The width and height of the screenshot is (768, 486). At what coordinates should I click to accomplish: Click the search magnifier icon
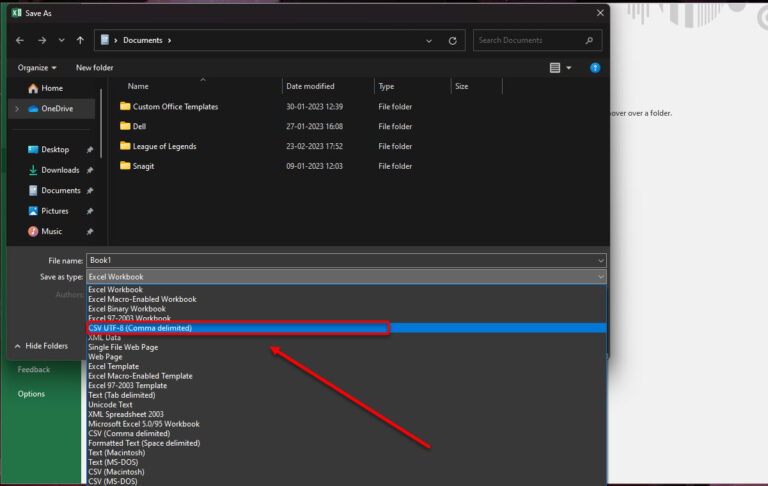589,40
